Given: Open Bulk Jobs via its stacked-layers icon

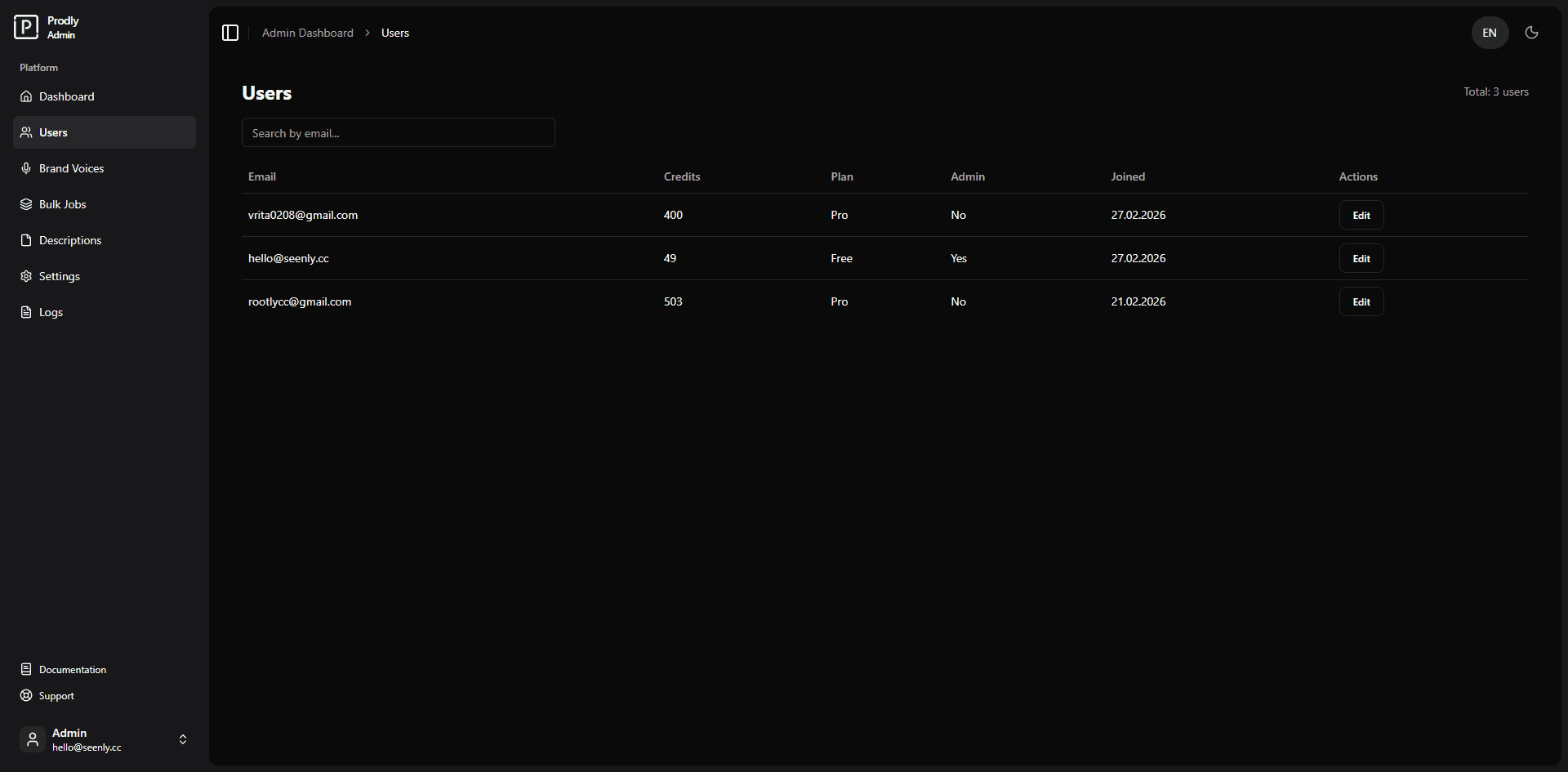Looking at the screenshot, I should 25,204.
